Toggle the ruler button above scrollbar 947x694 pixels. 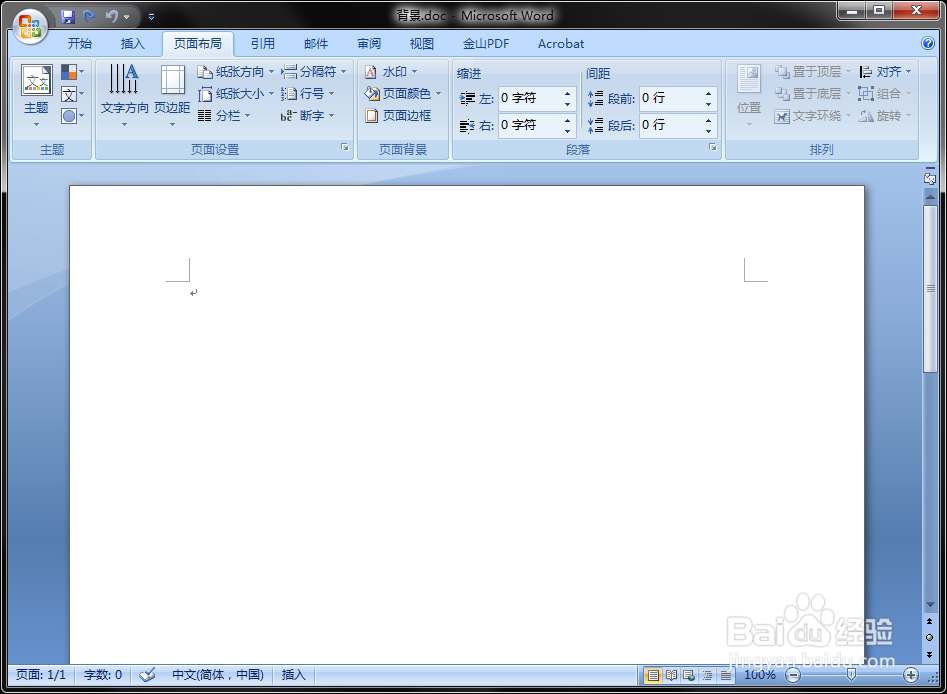click(x=929, y=178)
